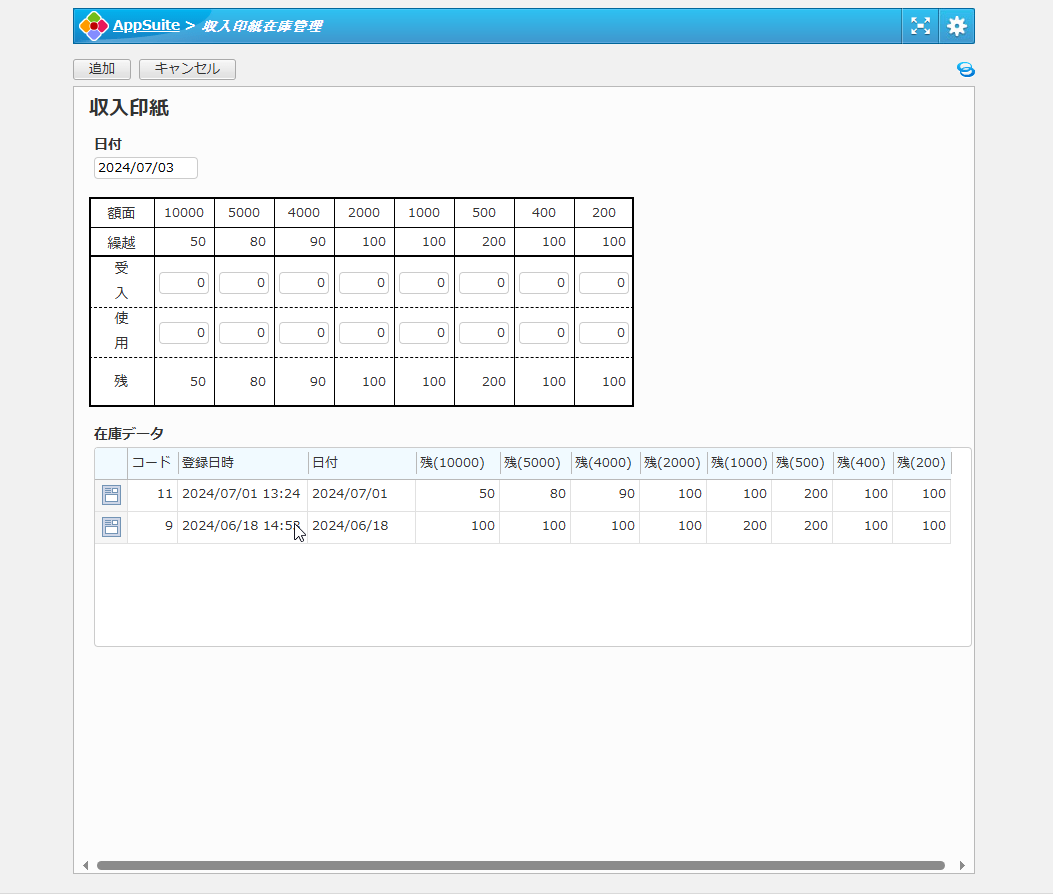Click the 日付 date input field
This screenshot has height=894, width=1053.
coord(146,168)
